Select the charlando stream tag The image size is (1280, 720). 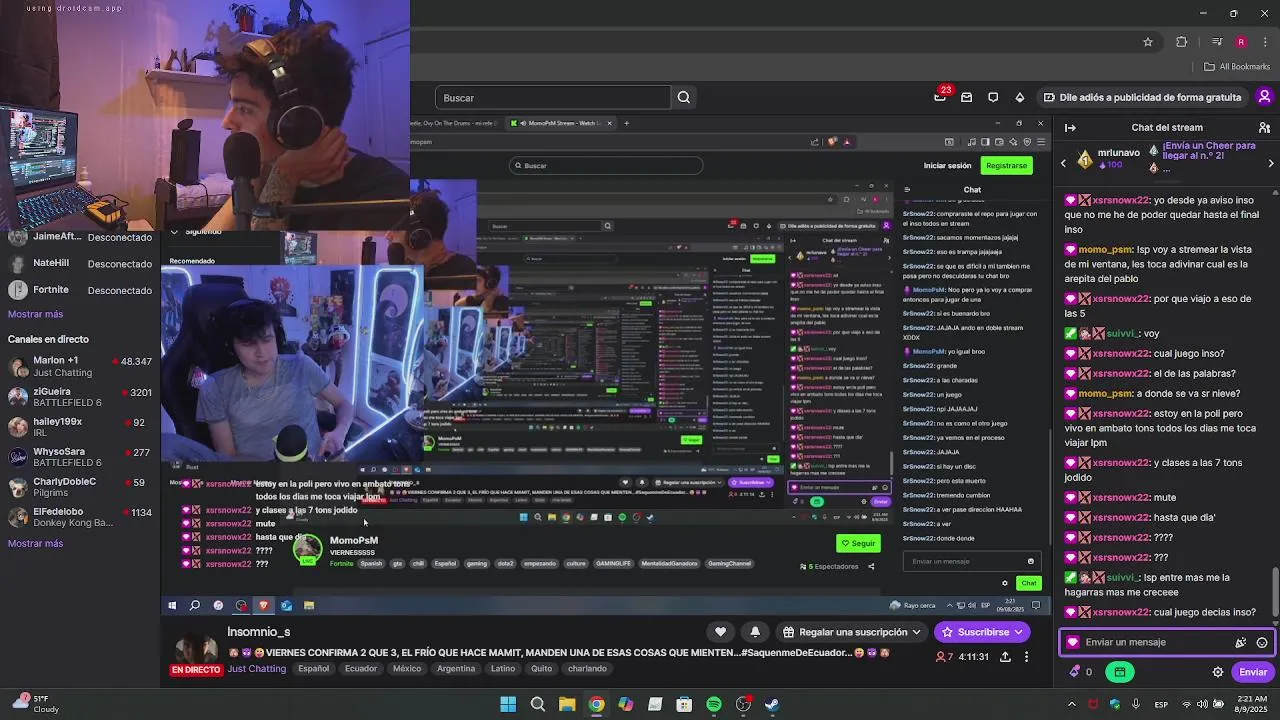pyautogui.click(x=587, y=669)
